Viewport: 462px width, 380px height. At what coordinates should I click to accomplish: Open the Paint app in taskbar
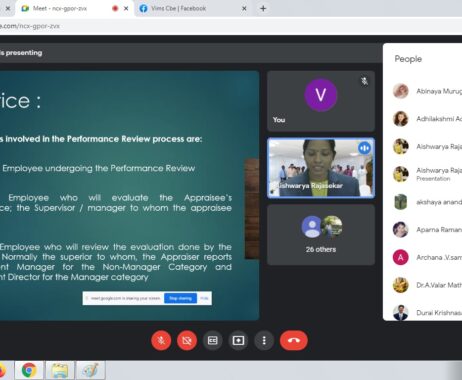[x=90, y=370]
